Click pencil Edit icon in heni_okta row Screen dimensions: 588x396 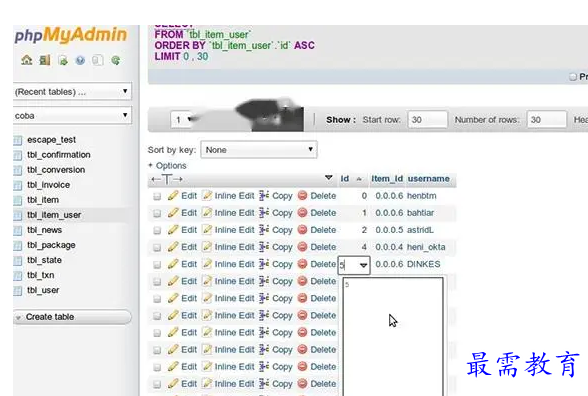(x=173, y=247)
